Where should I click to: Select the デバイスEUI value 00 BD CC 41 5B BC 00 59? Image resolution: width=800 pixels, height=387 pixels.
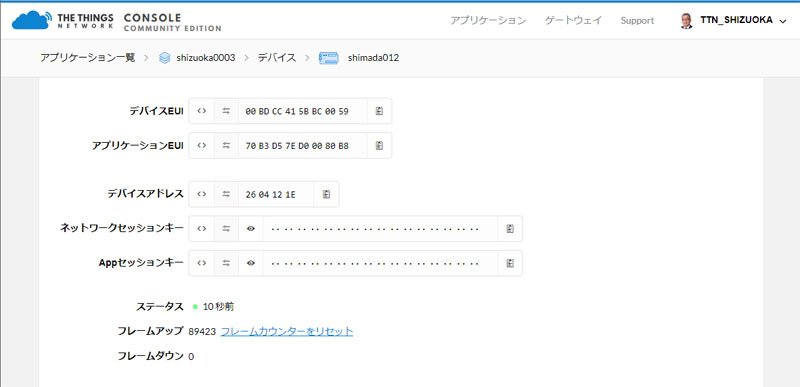coord(297,111)
